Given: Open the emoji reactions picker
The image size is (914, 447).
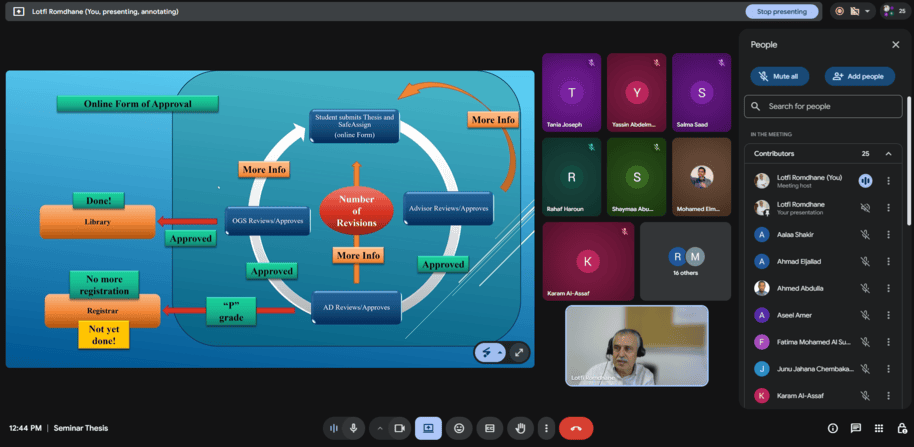Looking at the screenshot, I should [x=459, y=428].
